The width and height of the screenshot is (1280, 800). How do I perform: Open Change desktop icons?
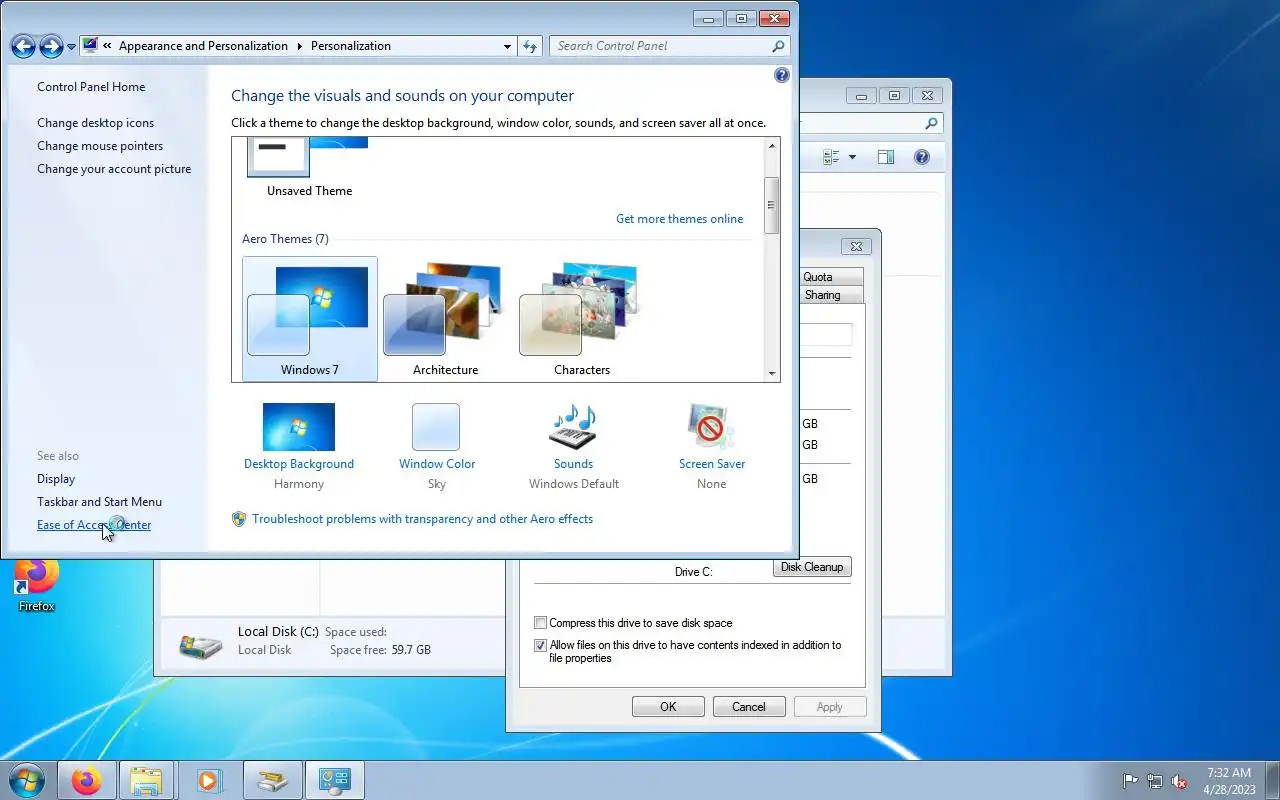(x=96, y=123)
